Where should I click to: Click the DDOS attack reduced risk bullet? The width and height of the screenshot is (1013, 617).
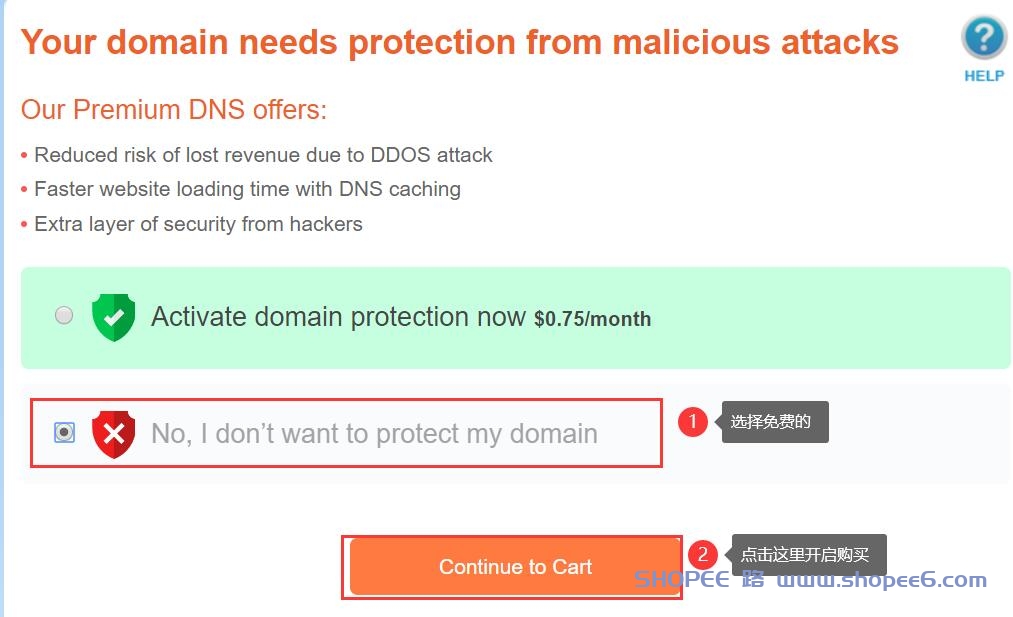(x=263, y=155)
